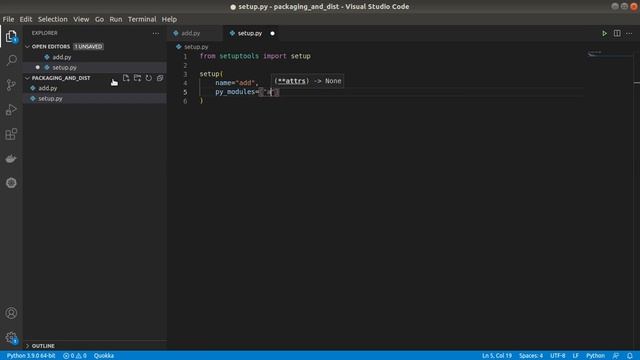The width and height of the screenshot is (640, 360).
Task: Select setup.py under Open Editors
Action: click(95, 67)
